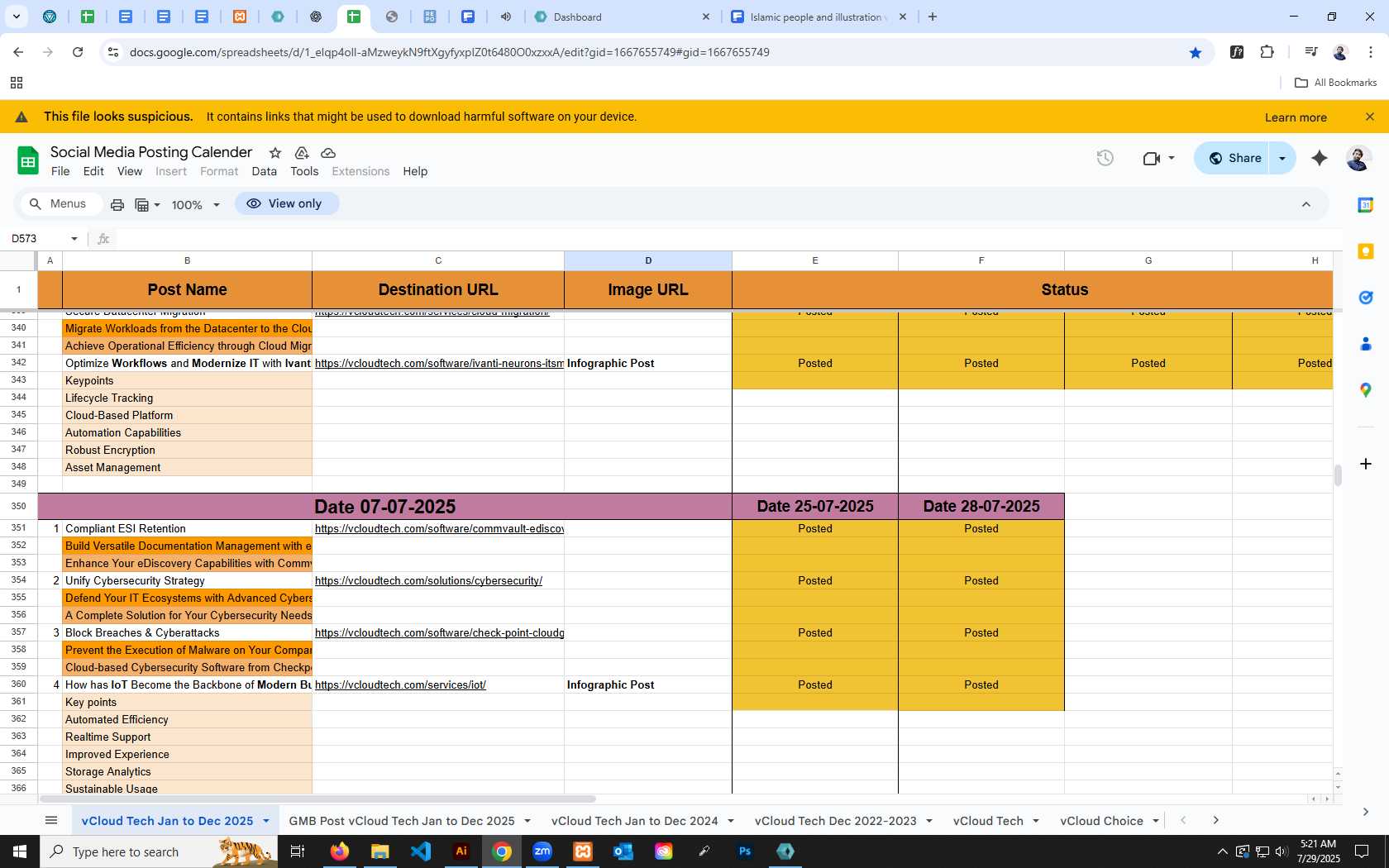Click the horizontal scrollbar of the sheet
The image size is (1389, 868).
[317, 799]
